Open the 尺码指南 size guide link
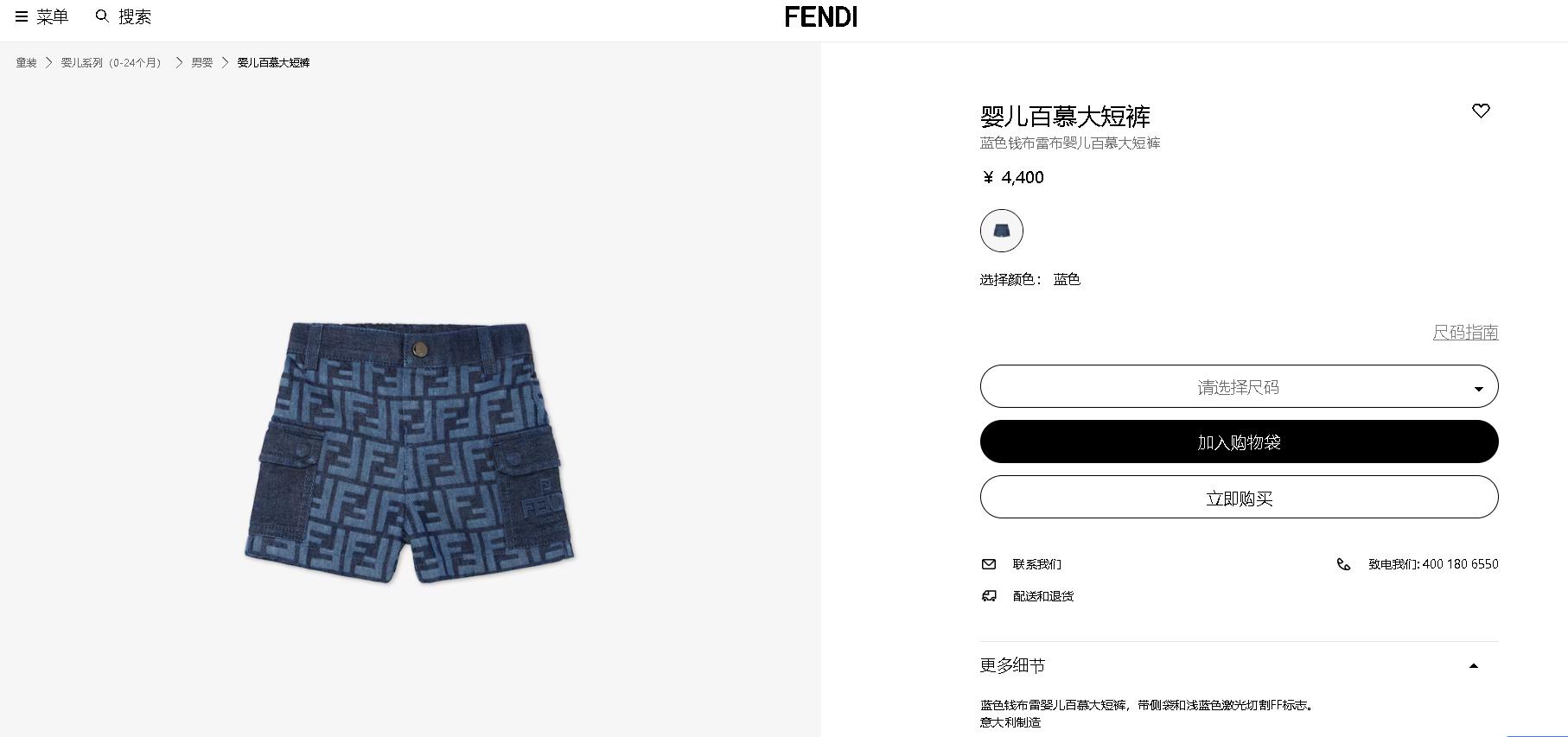 pyautogui.click(x=1465, y=333)
